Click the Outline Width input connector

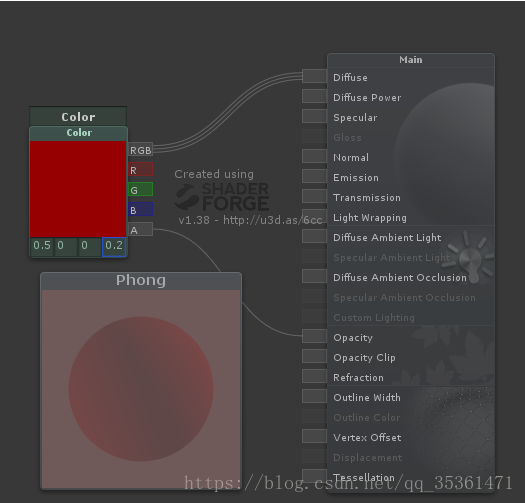coord(314,396)
